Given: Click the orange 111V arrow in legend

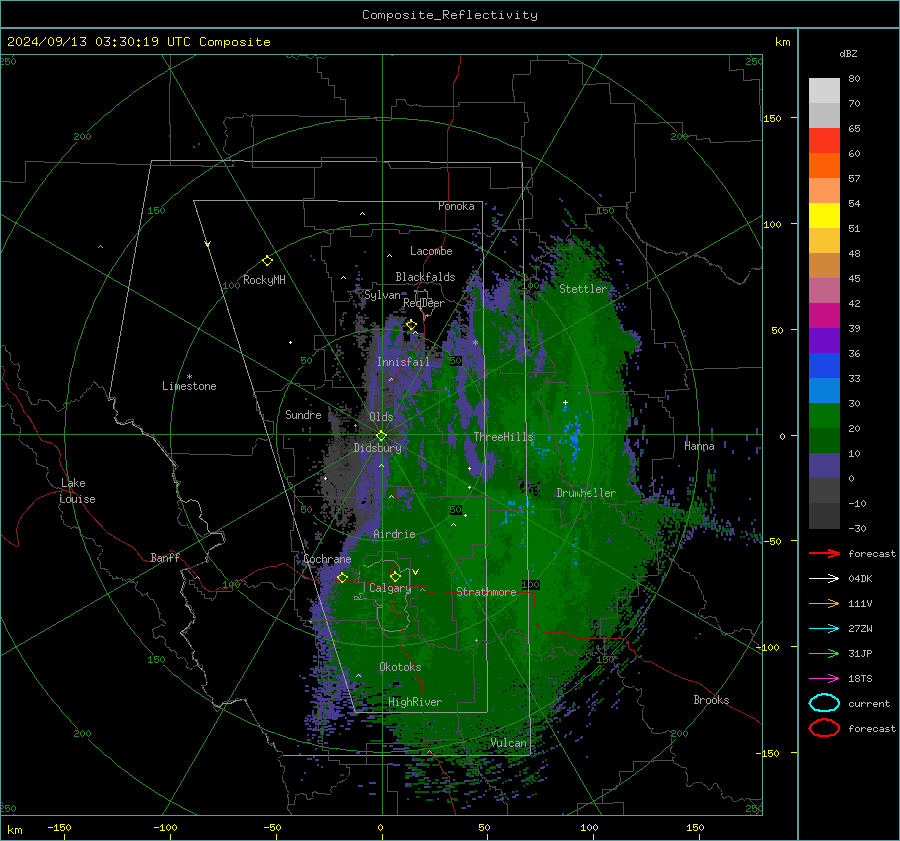Looking at the screenshot, I should point(824,603).
